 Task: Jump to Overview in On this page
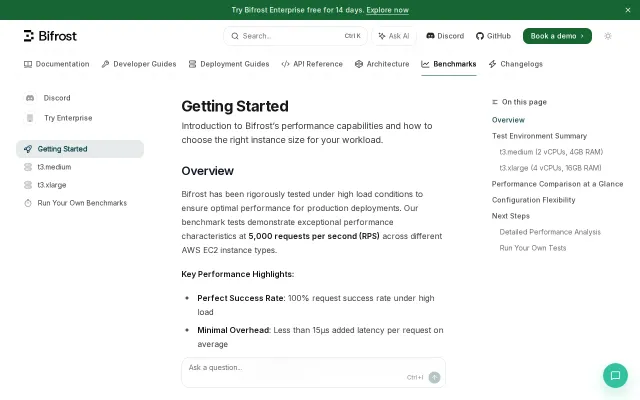click(508, 120)
